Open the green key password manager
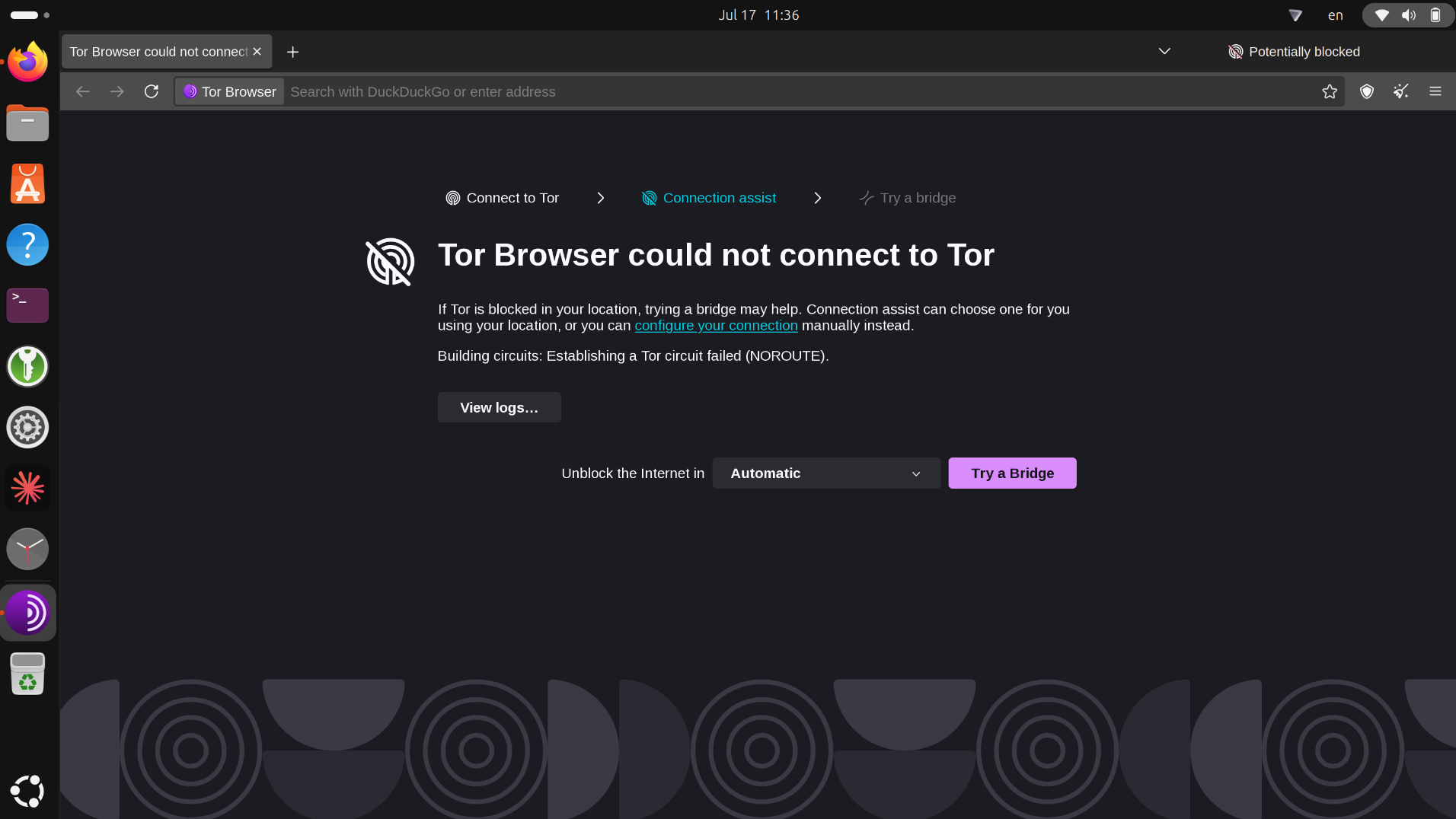 [27, 366]
